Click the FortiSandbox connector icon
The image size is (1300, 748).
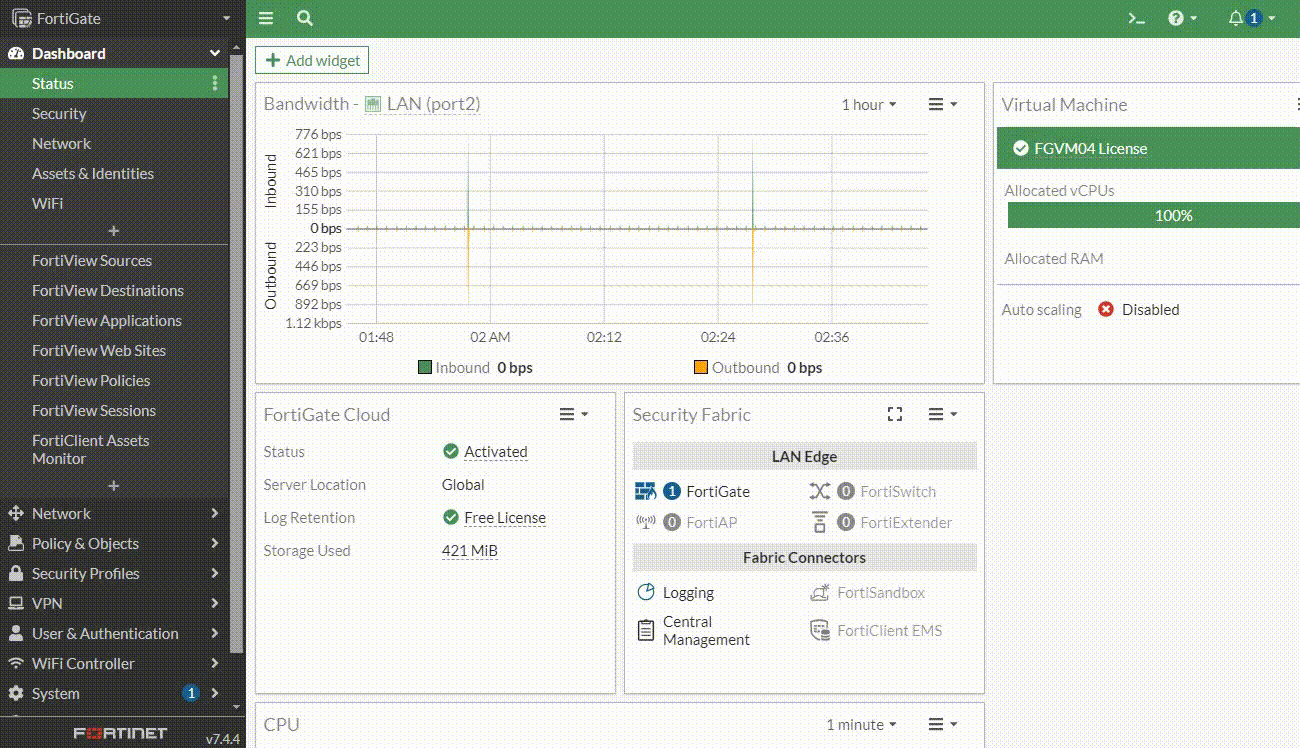(x=820, y=592)
